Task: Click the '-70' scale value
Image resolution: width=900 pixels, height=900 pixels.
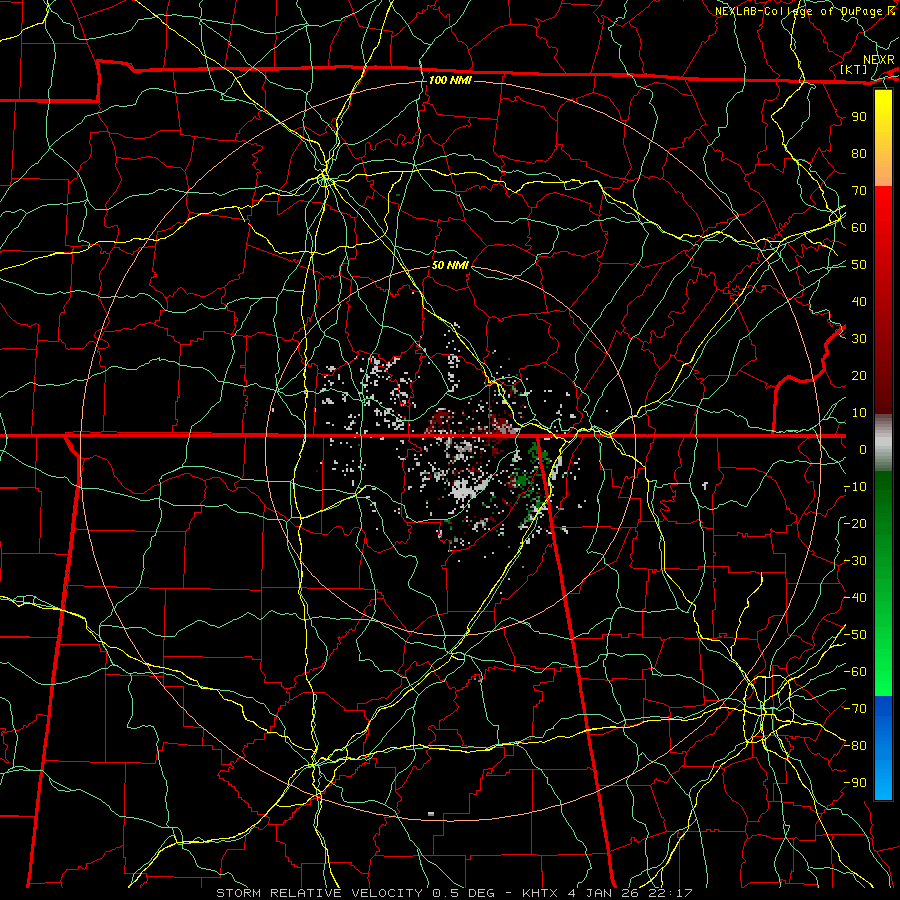Action: pyautogui.click(x=855, y=709)
